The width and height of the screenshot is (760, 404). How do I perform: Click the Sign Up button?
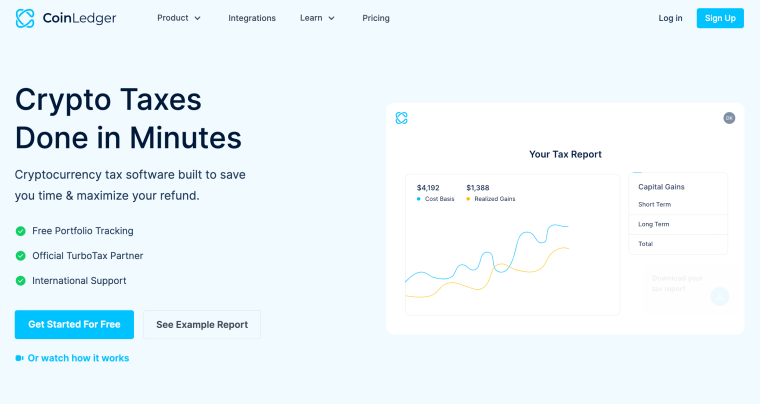[x=720, y=18]
